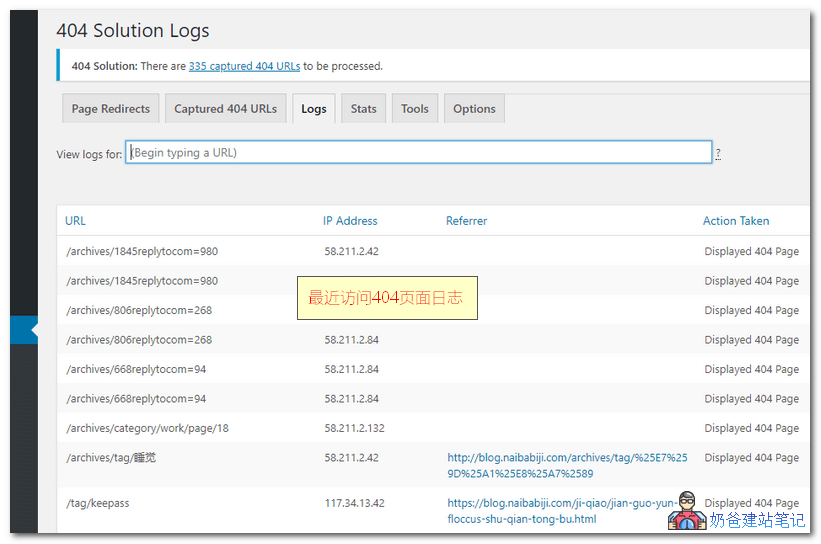The width and height of the screenshot is (821, 544).
Task: Sort logs by IP Address column
Action: point(350,221)
